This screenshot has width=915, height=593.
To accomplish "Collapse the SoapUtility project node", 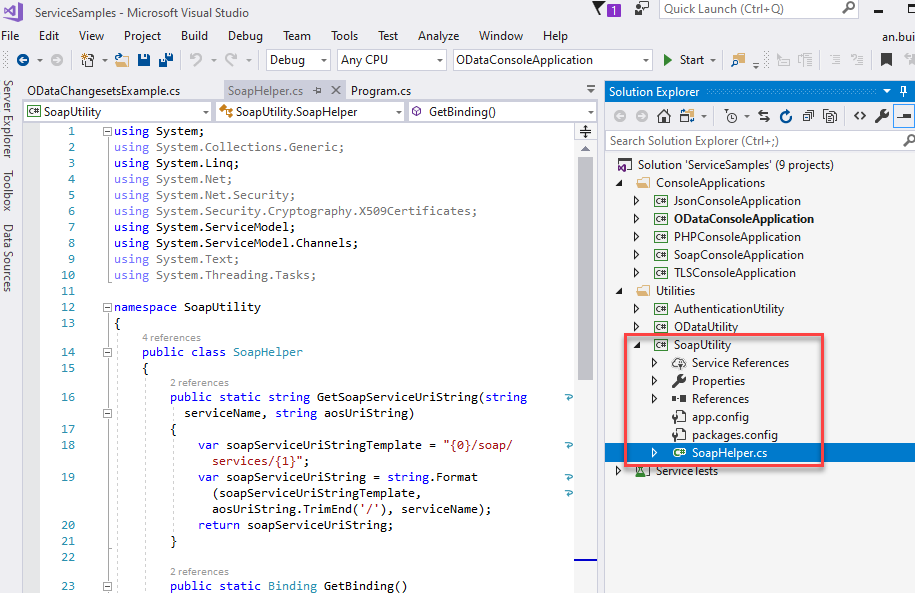I will (x=637, y=345).
